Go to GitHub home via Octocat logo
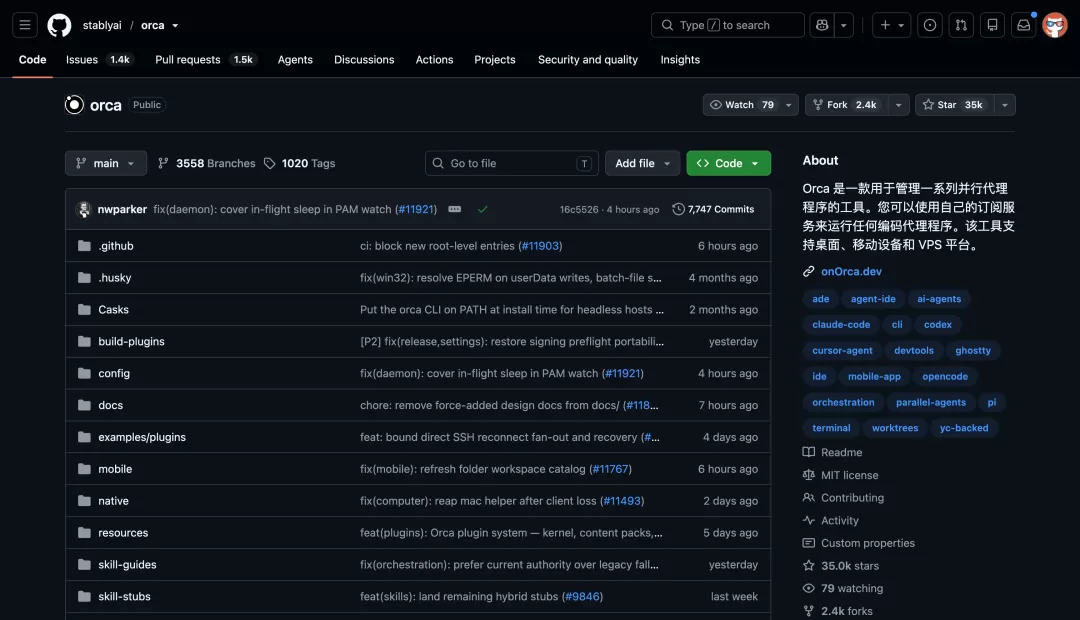 [x=59, y=25]
